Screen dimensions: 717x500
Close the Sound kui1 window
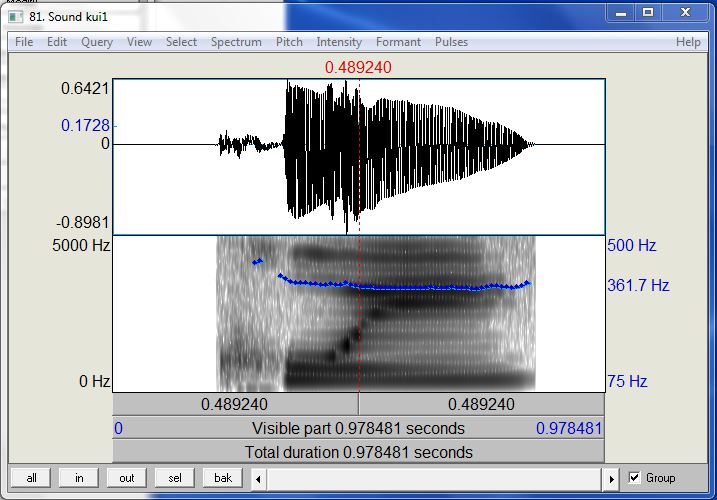[x=685, y=13]
